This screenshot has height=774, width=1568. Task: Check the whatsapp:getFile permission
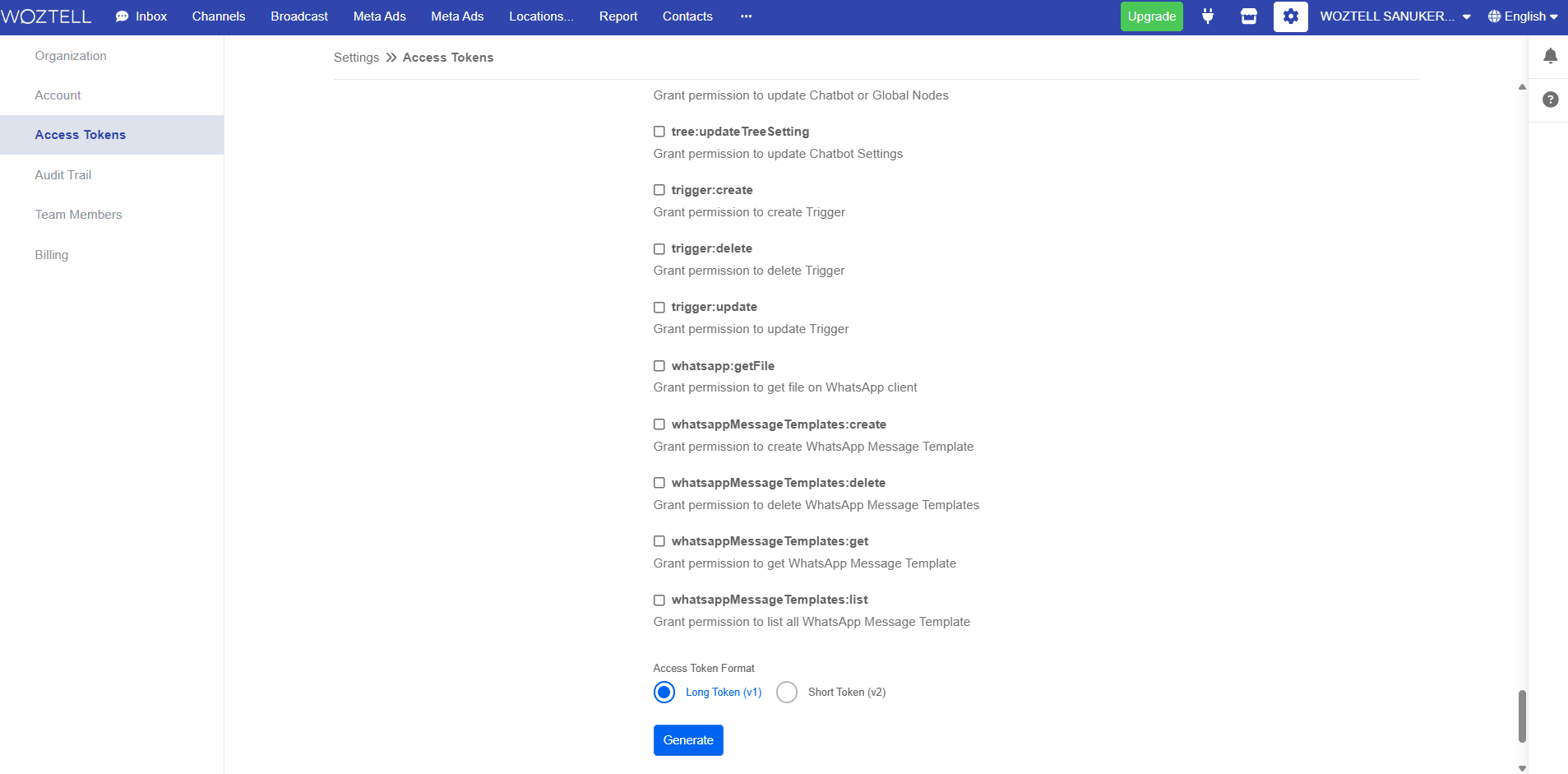(x=659, y=366)
